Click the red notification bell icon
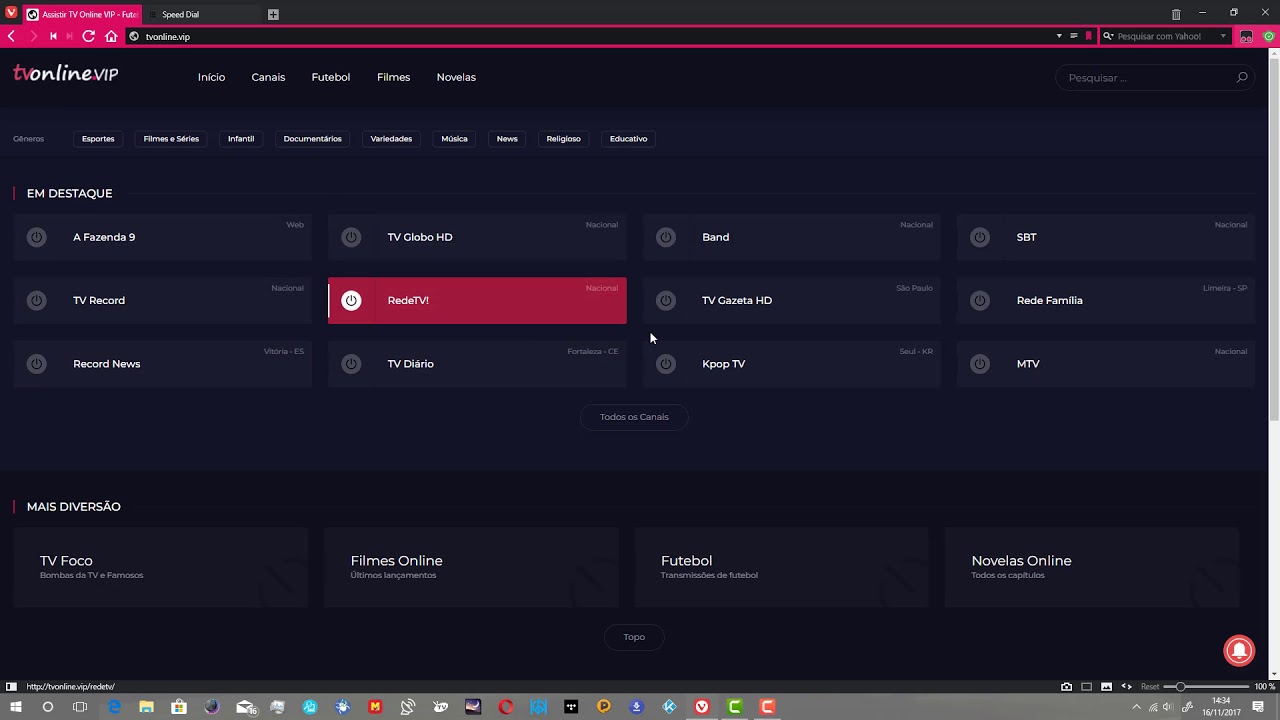 click(1239, 650)
